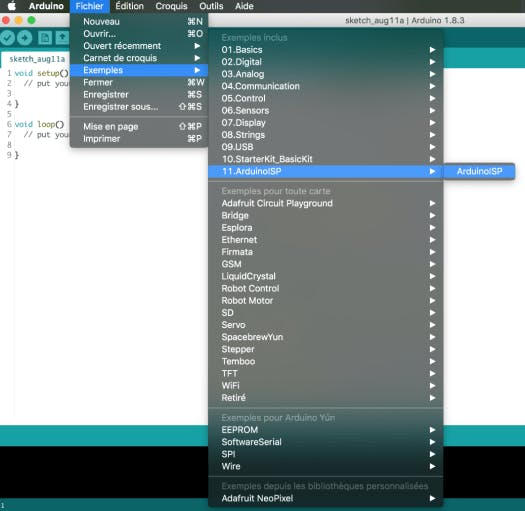525x511 pixels.
Task: Choose Enregistrer sous... menu entry
Action: point(139,107)
